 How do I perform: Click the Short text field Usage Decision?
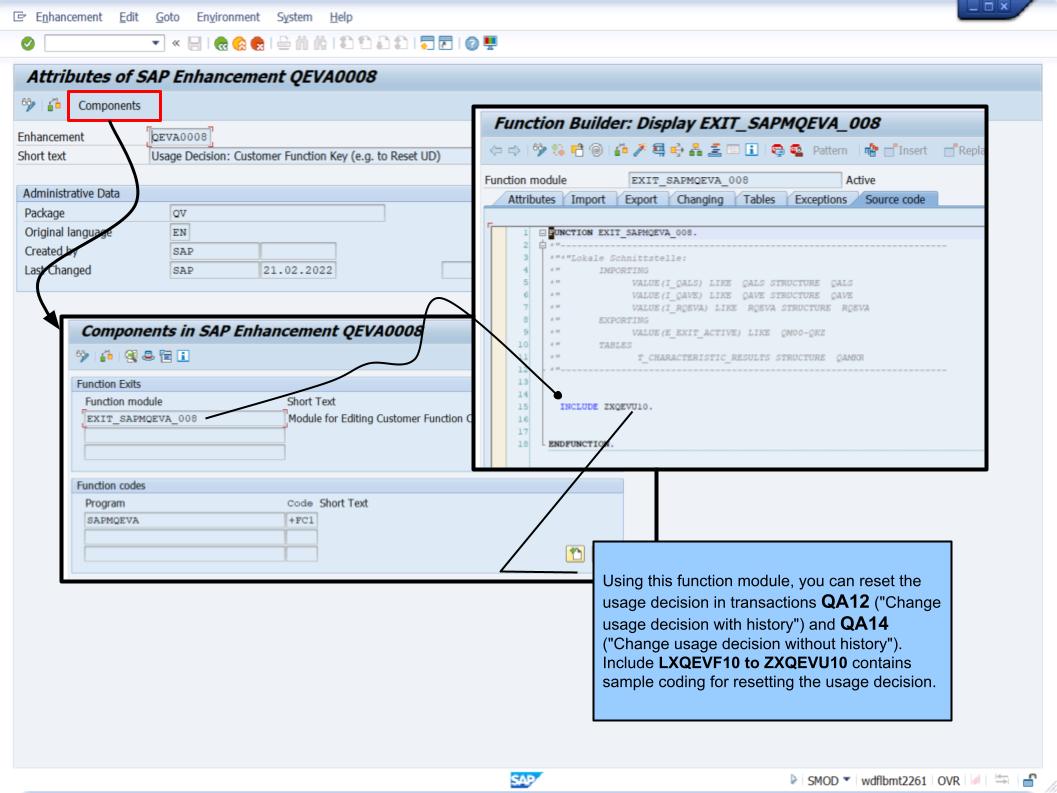310,156
